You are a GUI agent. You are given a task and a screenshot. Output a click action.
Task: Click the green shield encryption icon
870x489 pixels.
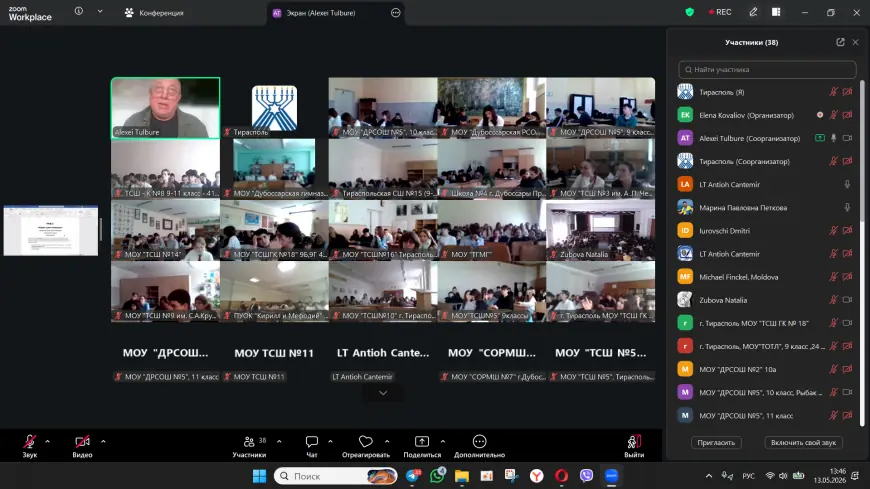(x=690, y=12)
